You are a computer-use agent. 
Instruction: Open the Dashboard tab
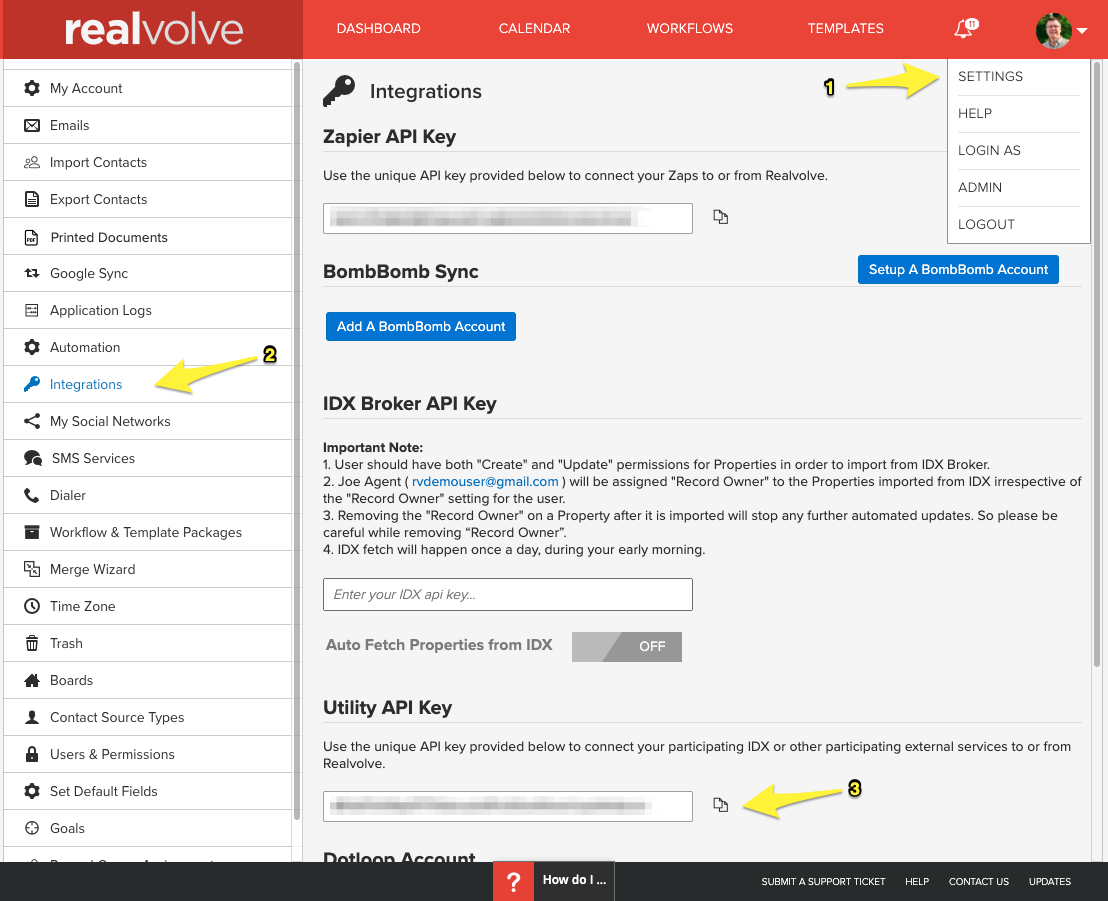[x=378, y=28]
